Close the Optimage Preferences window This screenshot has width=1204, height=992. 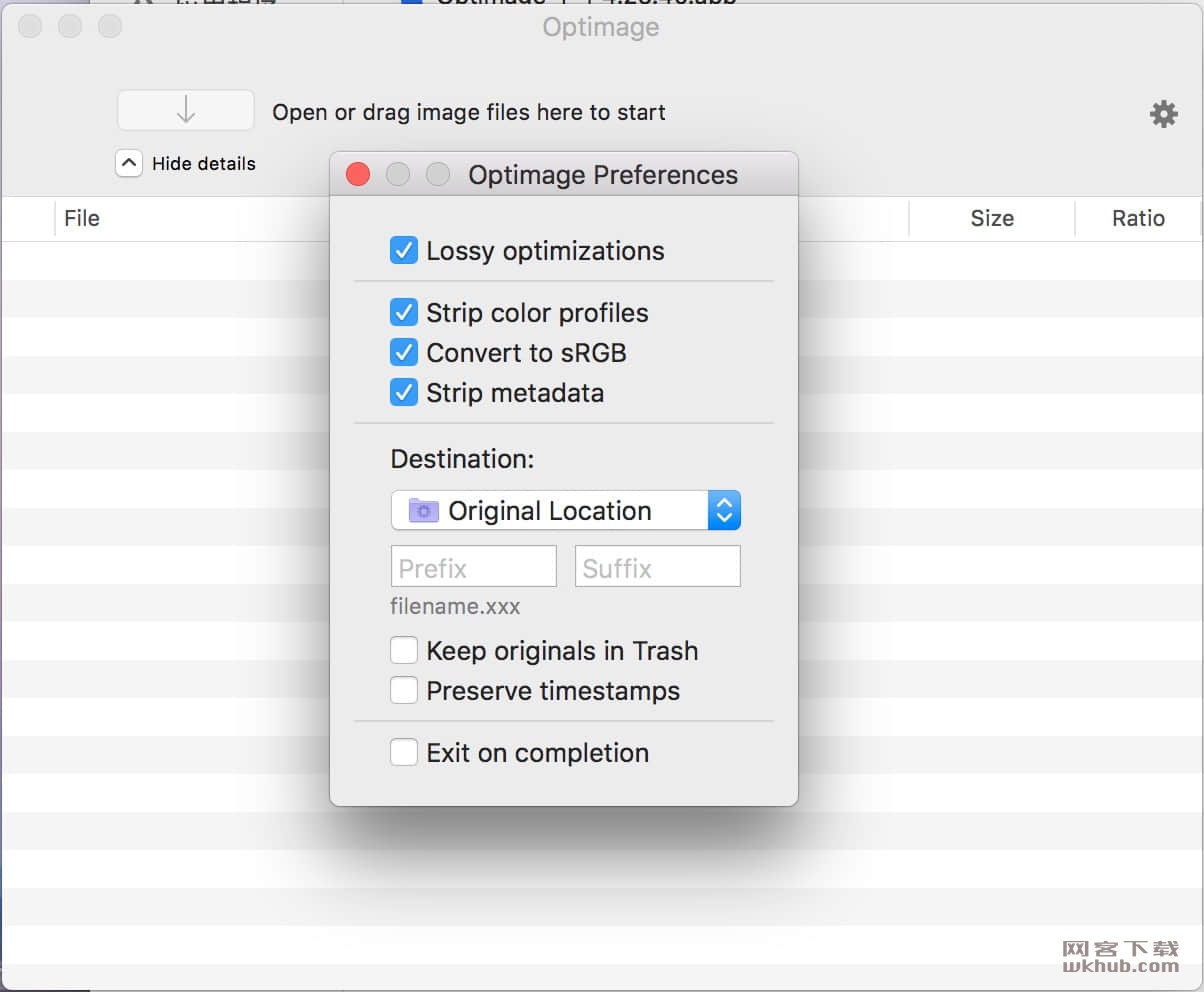click(x=358, y=175)
